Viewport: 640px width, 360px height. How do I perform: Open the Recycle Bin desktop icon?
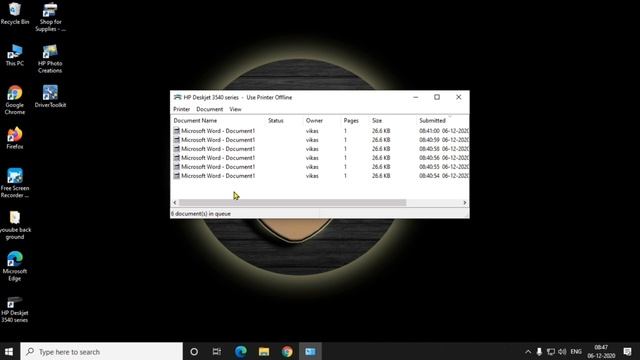(x=15, y=13)
